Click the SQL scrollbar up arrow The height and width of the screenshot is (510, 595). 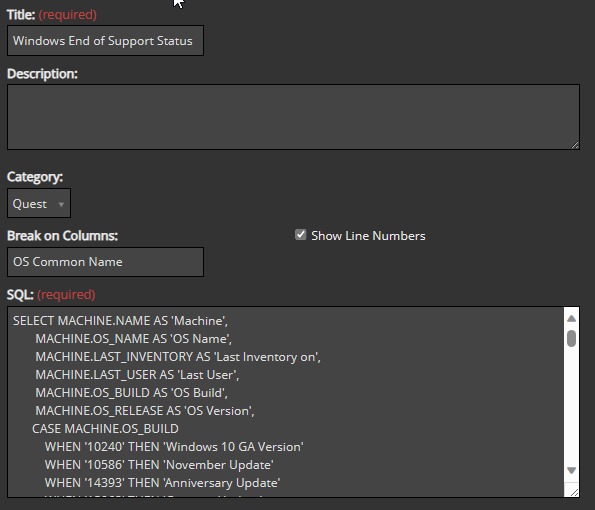click(x=571, y=318)
